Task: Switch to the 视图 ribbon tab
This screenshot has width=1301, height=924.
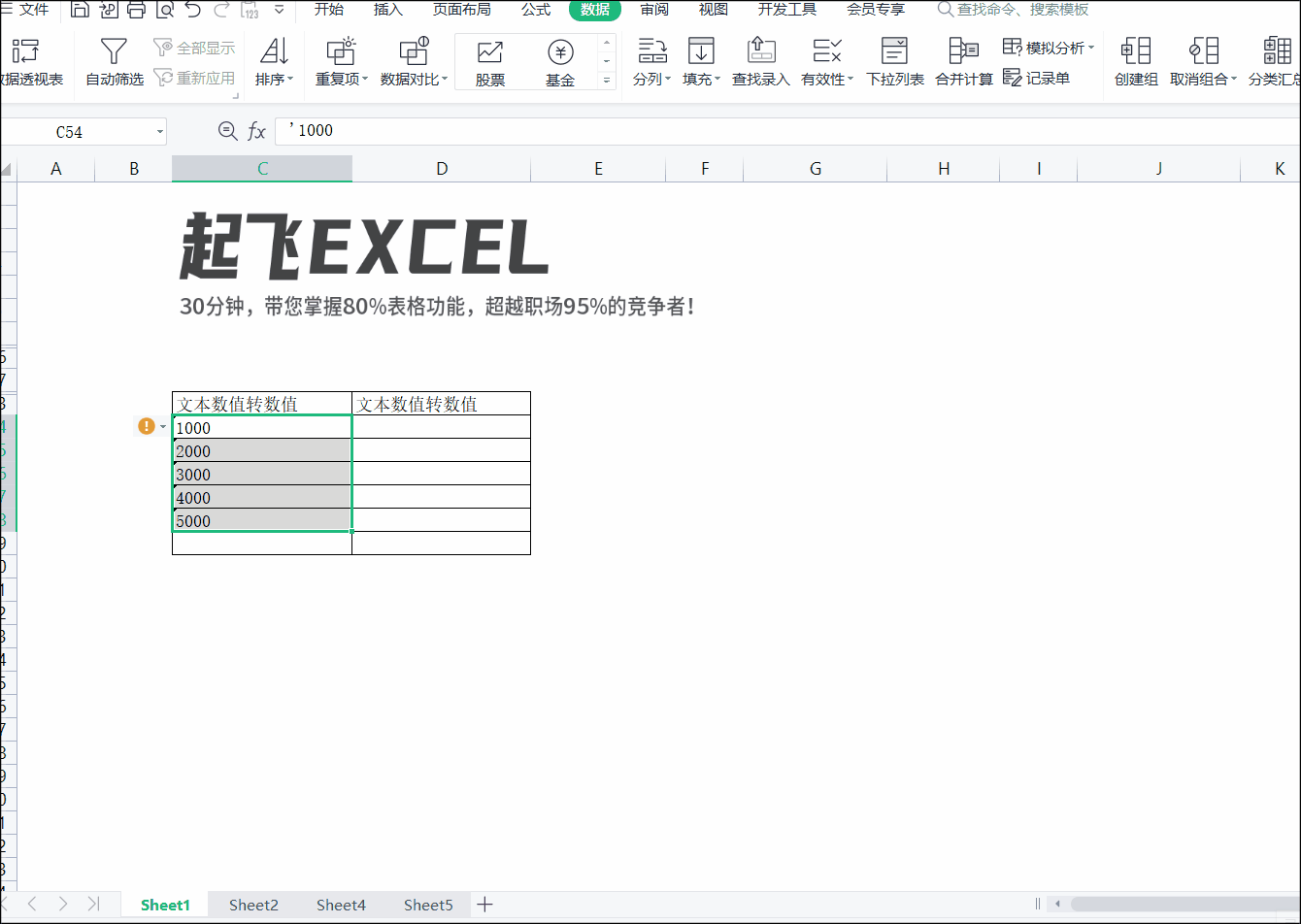Action: [x=714, y=10]
